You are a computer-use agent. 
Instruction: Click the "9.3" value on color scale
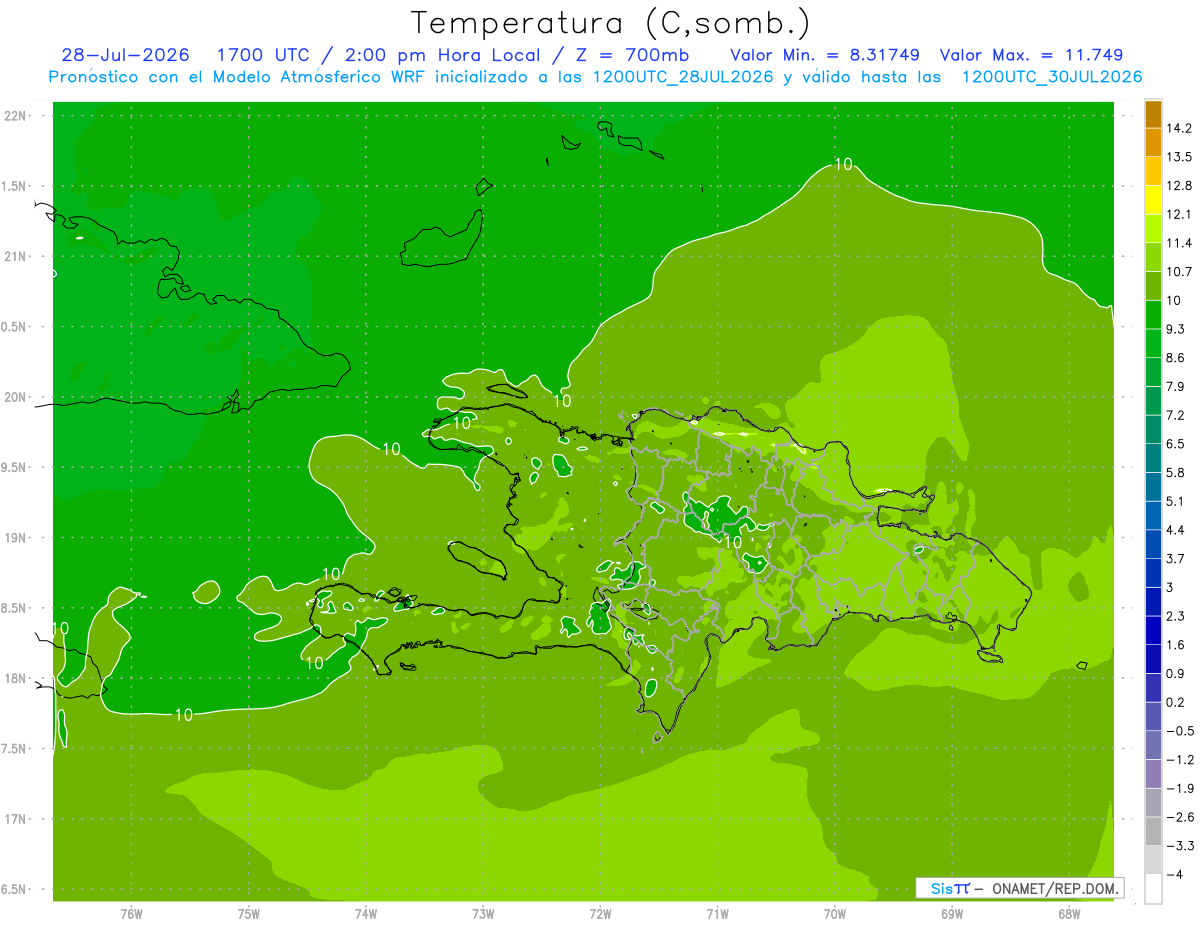tap(1176, 329)
